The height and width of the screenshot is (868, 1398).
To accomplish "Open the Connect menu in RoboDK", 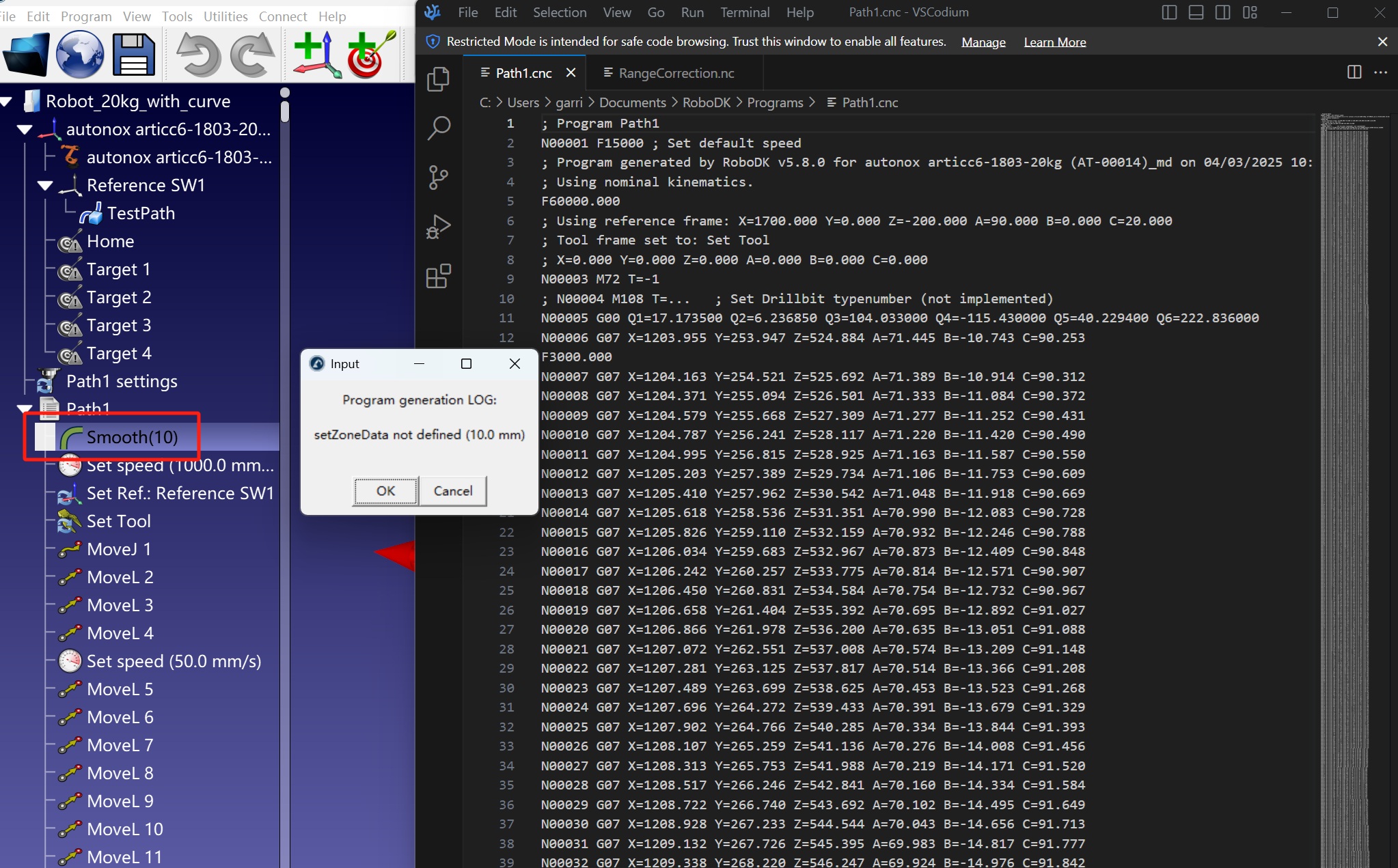I will [x=283, y=16].
